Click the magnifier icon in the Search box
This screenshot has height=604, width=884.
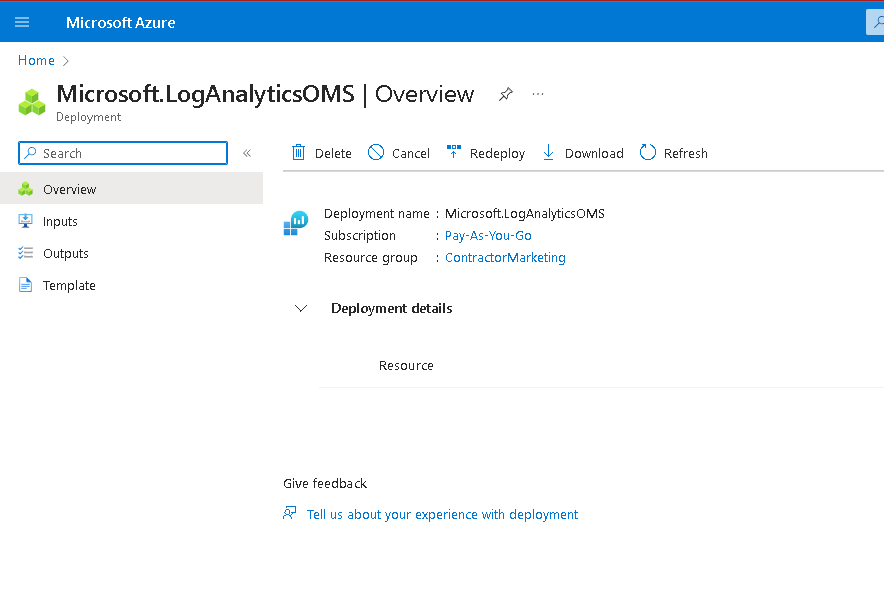click(30, 153)
